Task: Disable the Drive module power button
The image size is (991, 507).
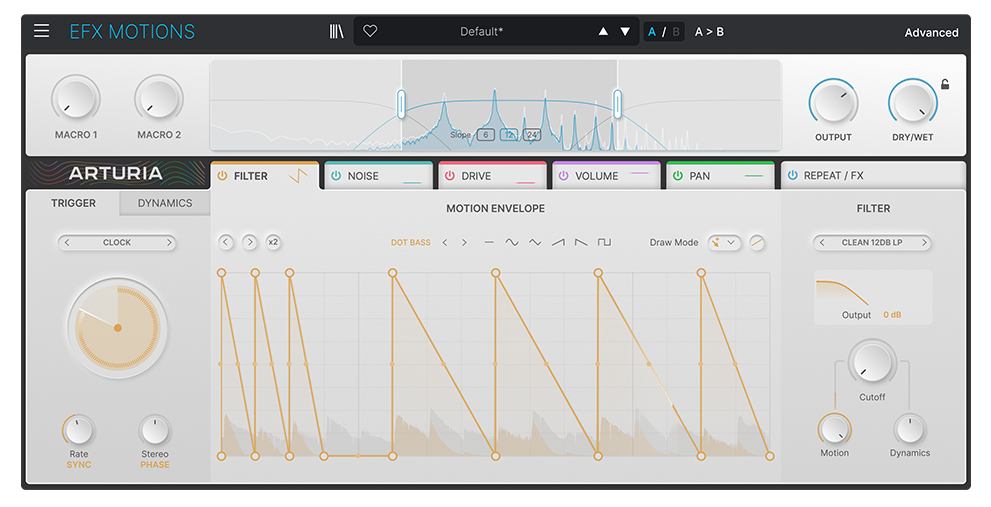Action: [x=450, y=176]
